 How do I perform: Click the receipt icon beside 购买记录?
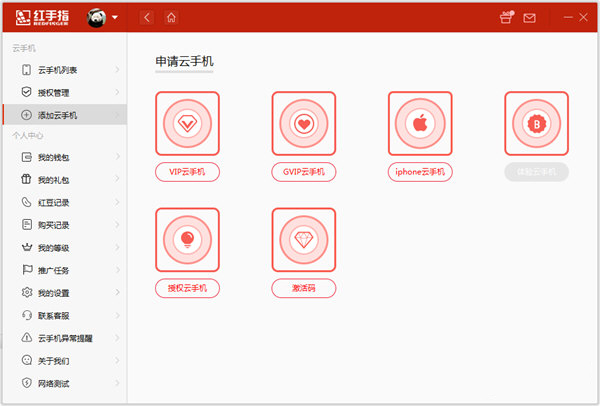pyautogui.click(x=26, y=225)
